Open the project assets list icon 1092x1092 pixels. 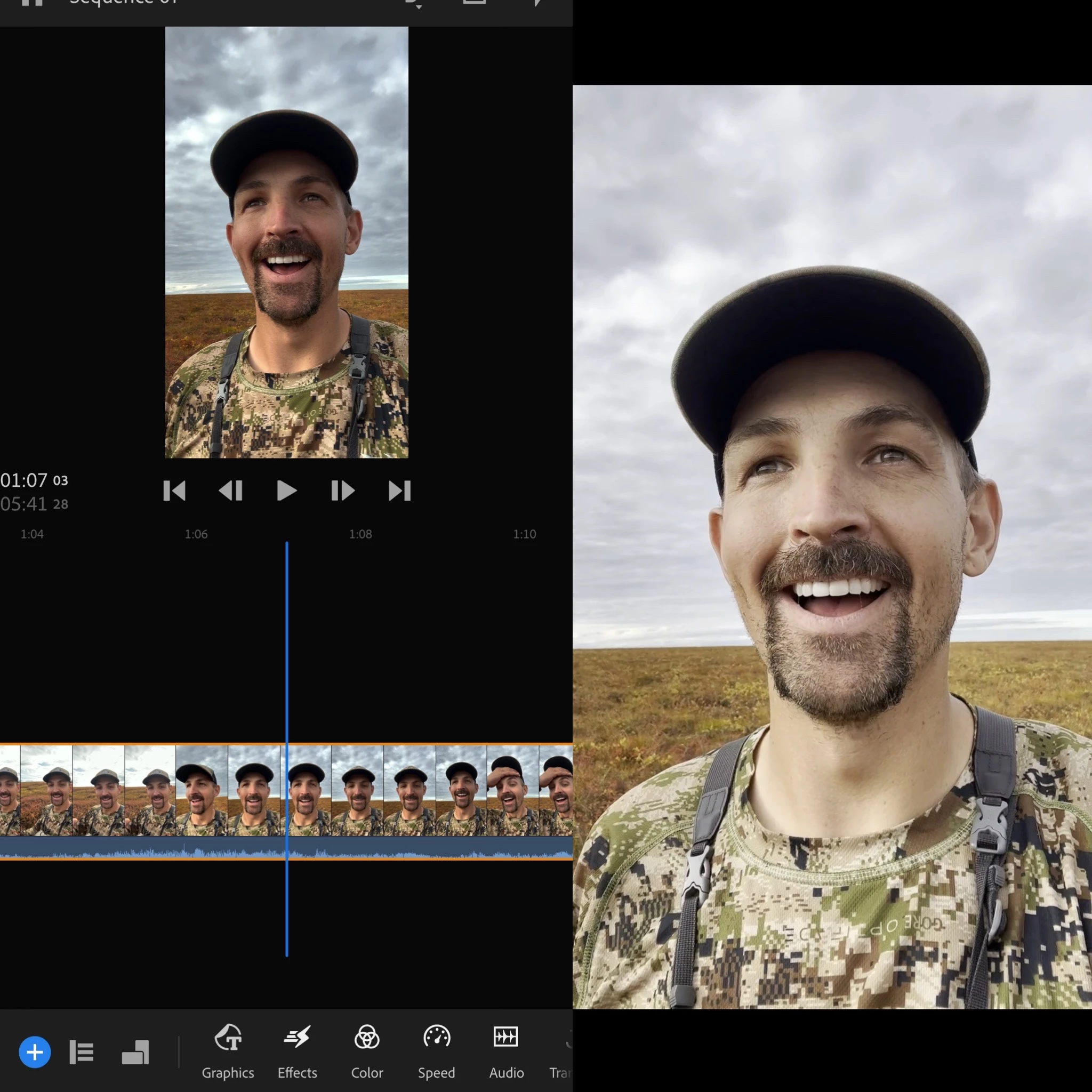pos(82,1052)
